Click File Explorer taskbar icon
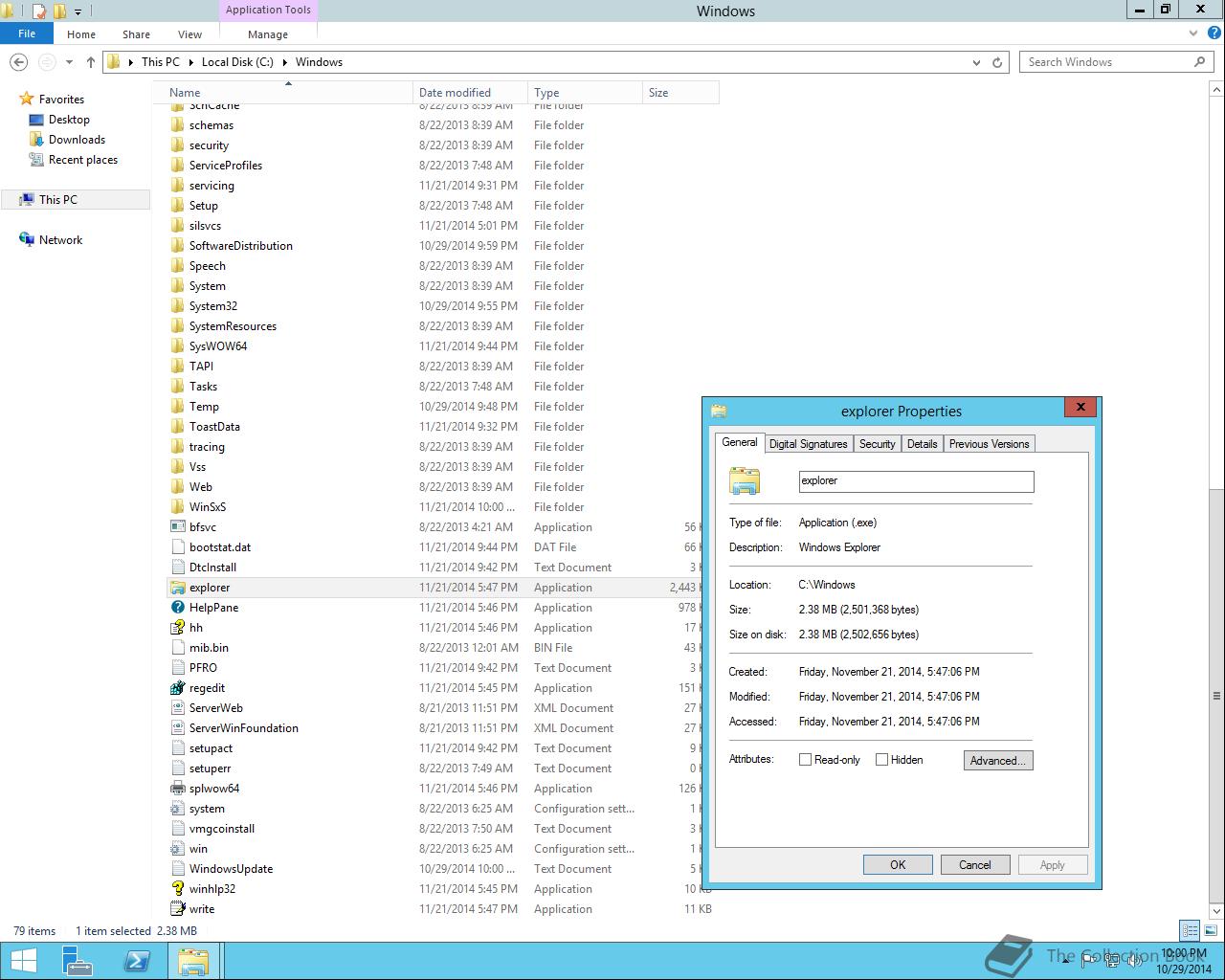 click(194, 961)
